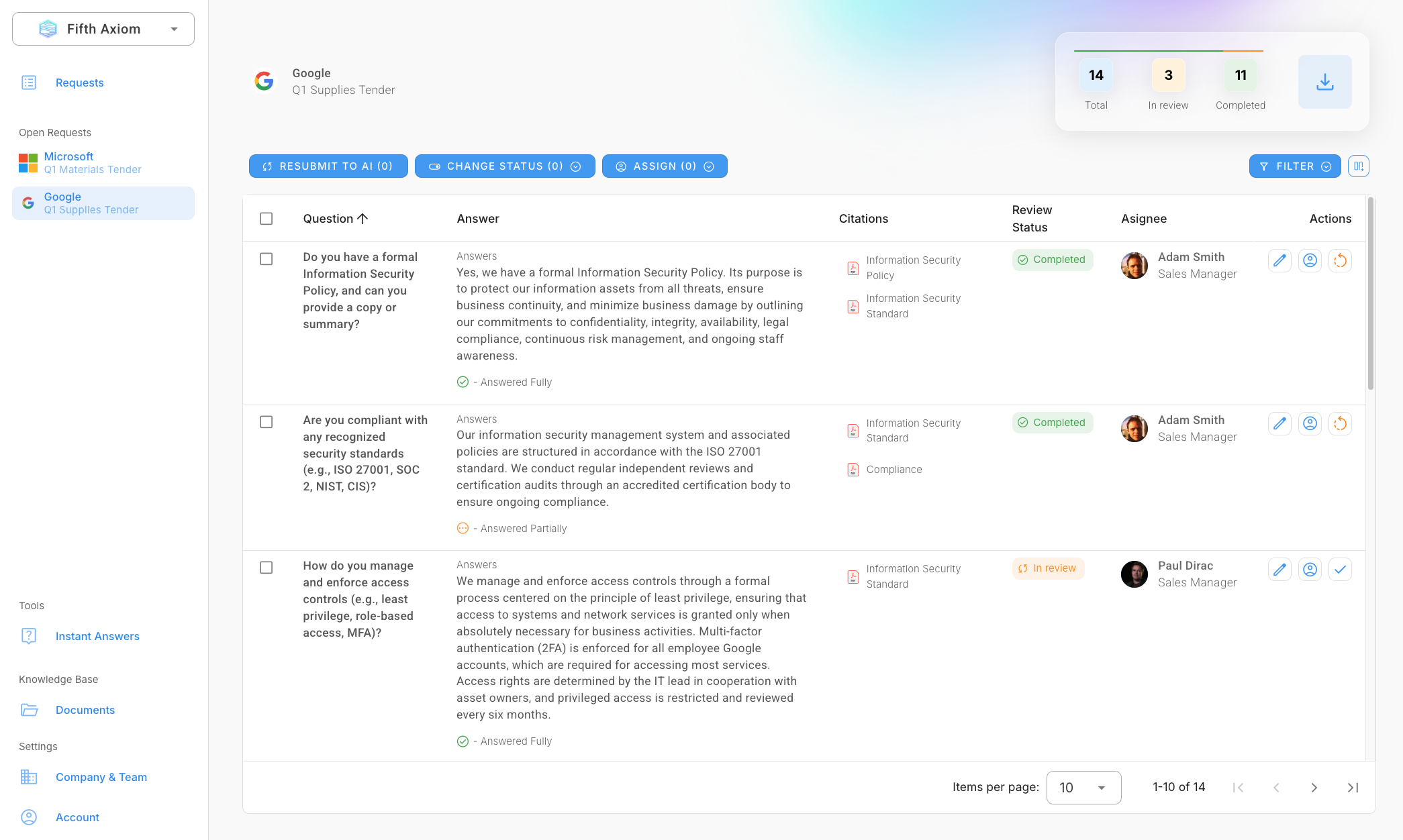
Task: Click the Asignee column header
Action: [1144, 219]
